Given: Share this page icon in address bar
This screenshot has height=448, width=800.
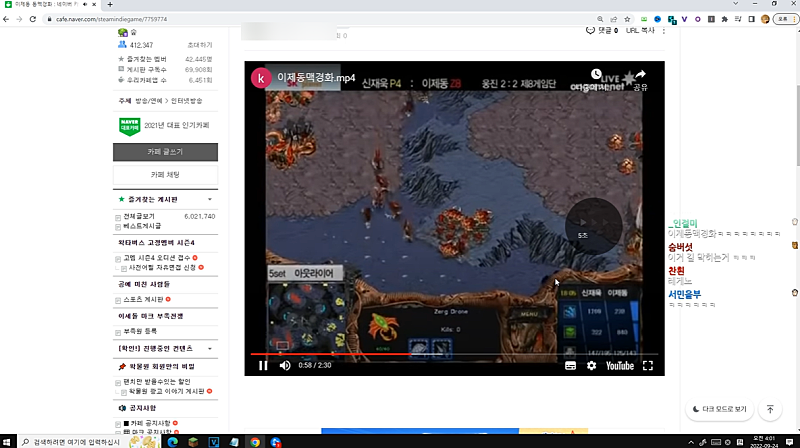Looking at the screenshot, I should (x=614, y=19).
